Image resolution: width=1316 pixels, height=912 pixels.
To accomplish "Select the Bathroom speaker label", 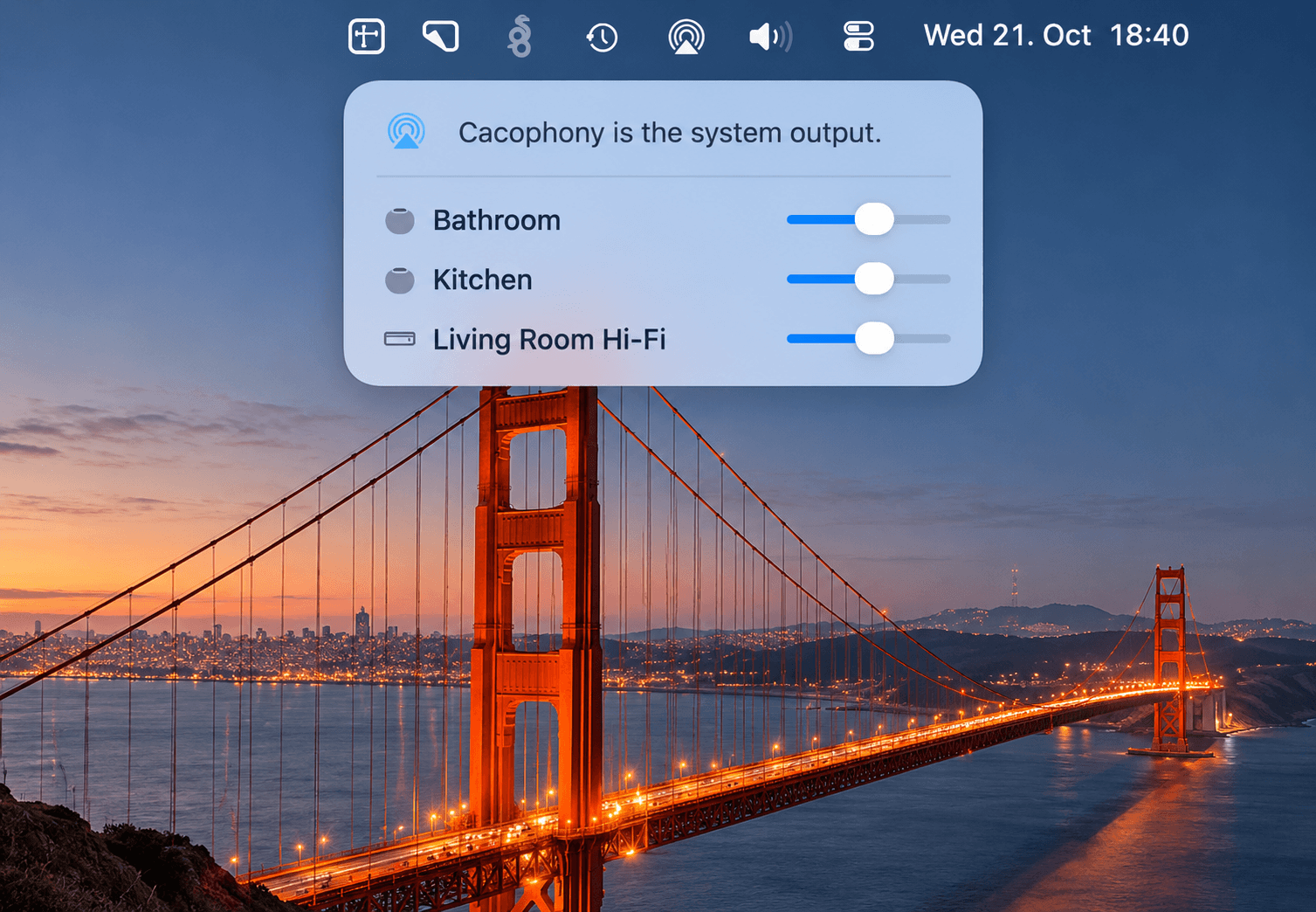I will [x=497, y=220].
